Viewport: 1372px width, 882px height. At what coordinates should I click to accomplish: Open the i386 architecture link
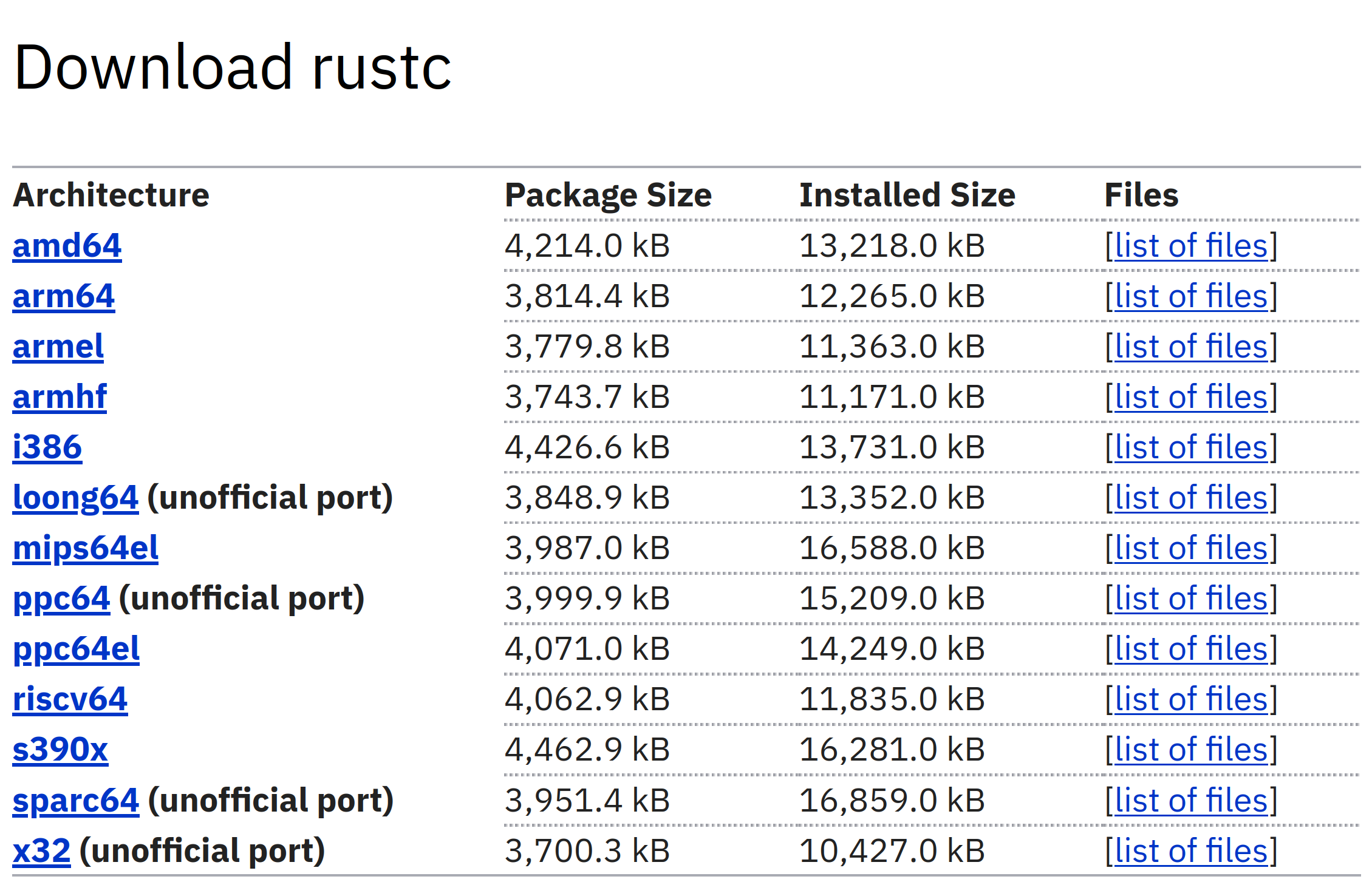[47, 448]
